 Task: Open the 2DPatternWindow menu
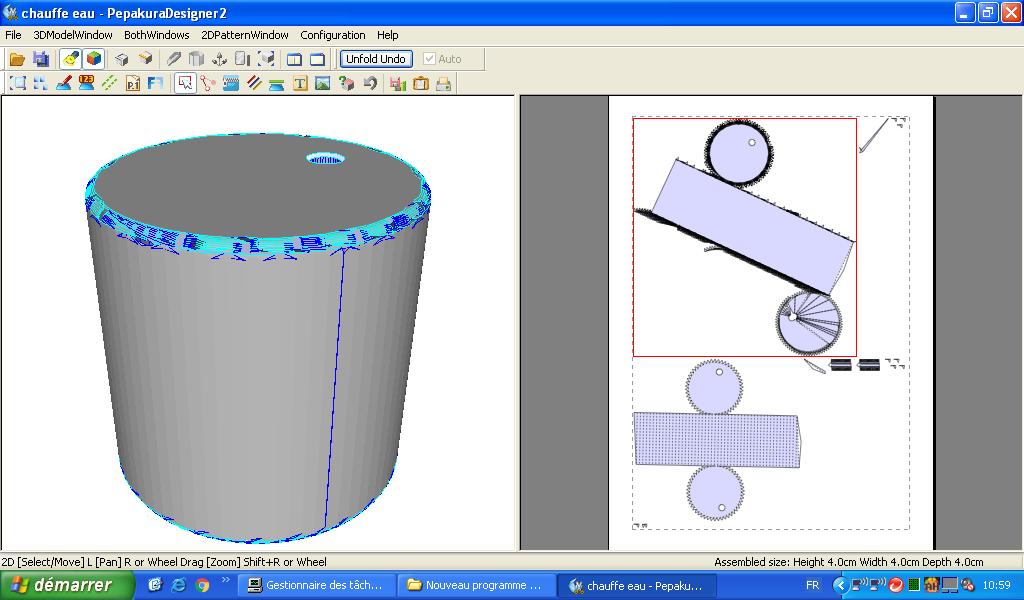244,35
